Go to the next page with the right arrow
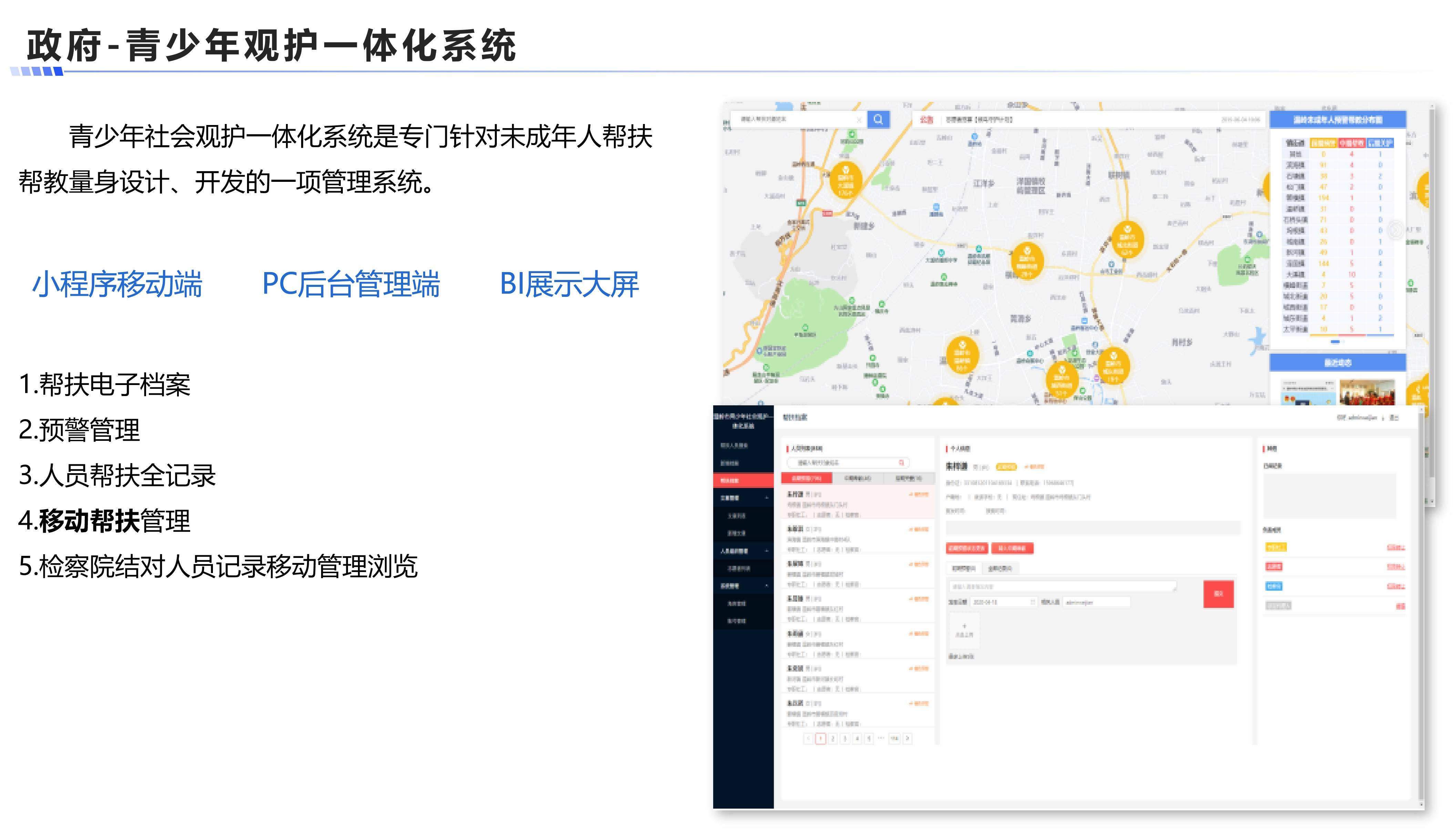 pos(907,739)
